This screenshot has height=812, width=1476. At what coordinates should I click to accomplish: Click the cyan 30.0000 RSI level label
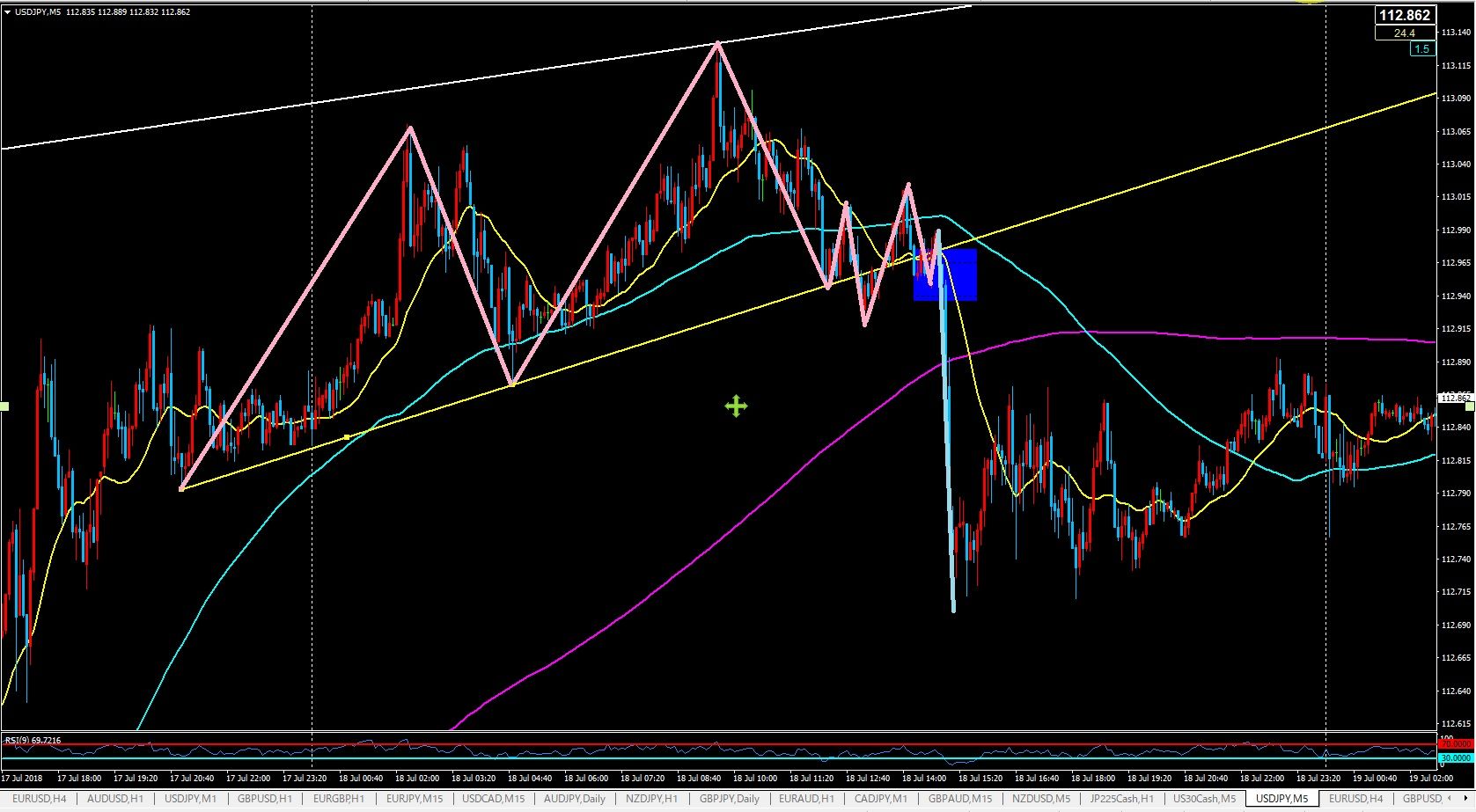(x=1455, y=757)
